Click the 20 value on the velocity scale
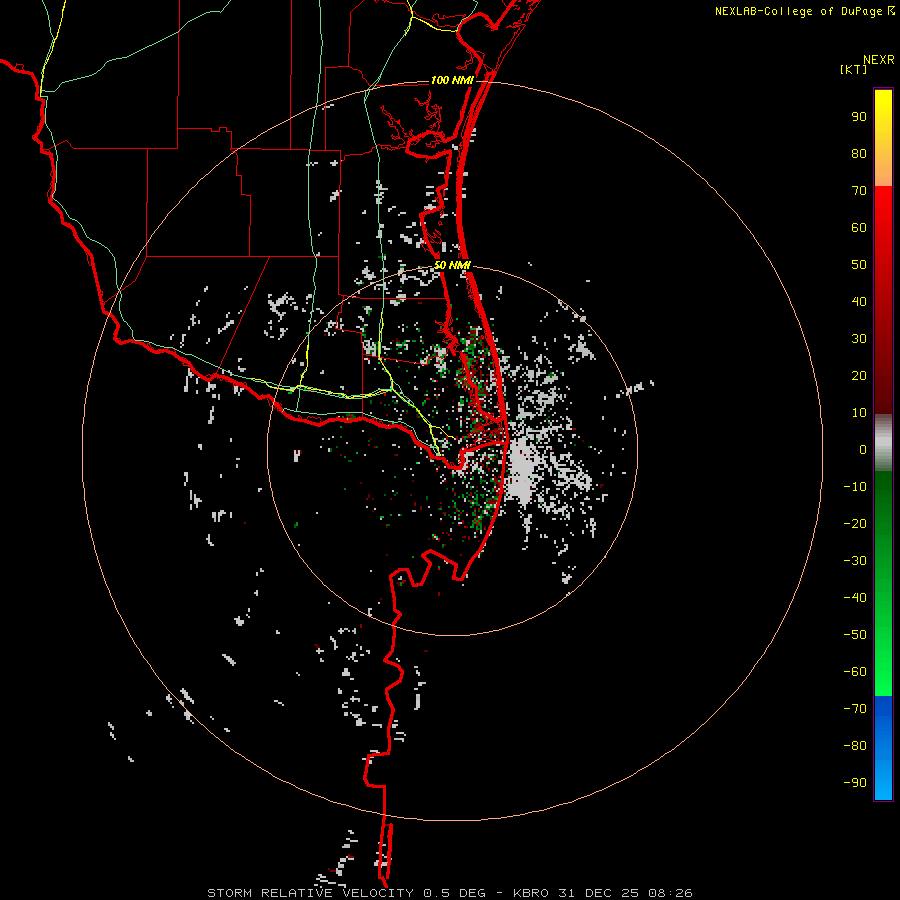Image resolution: width=900 pixels, height=900 pixels. tap(859, 375)
